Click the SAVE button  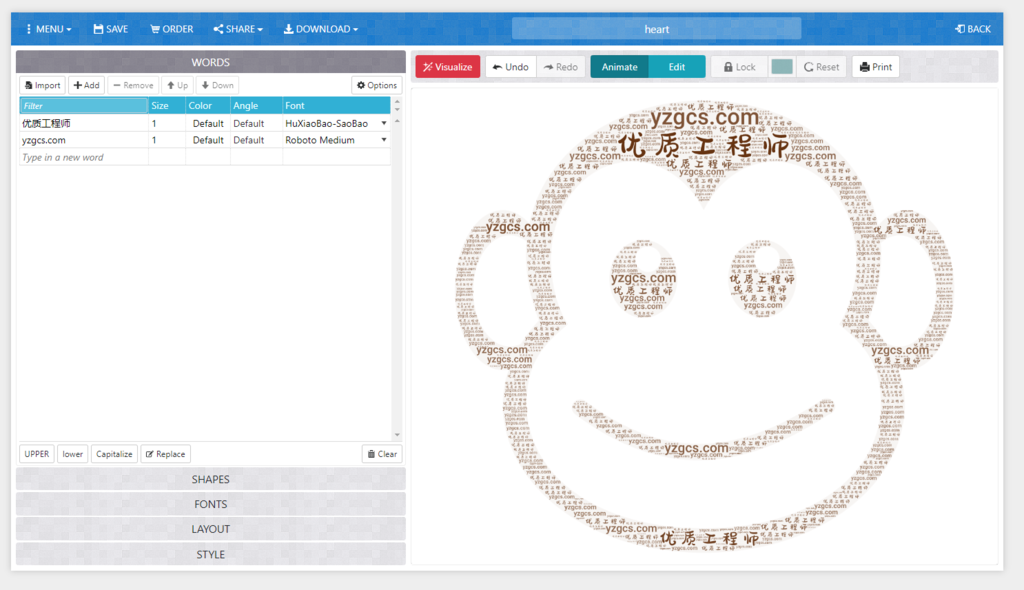click(110, 29)
